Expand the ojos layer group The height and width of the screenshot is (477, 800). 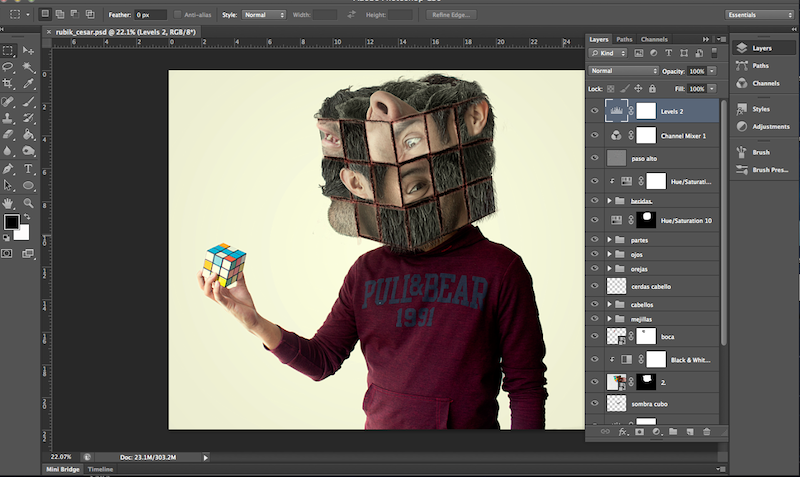pyautogui.click(x=609, y=254)
